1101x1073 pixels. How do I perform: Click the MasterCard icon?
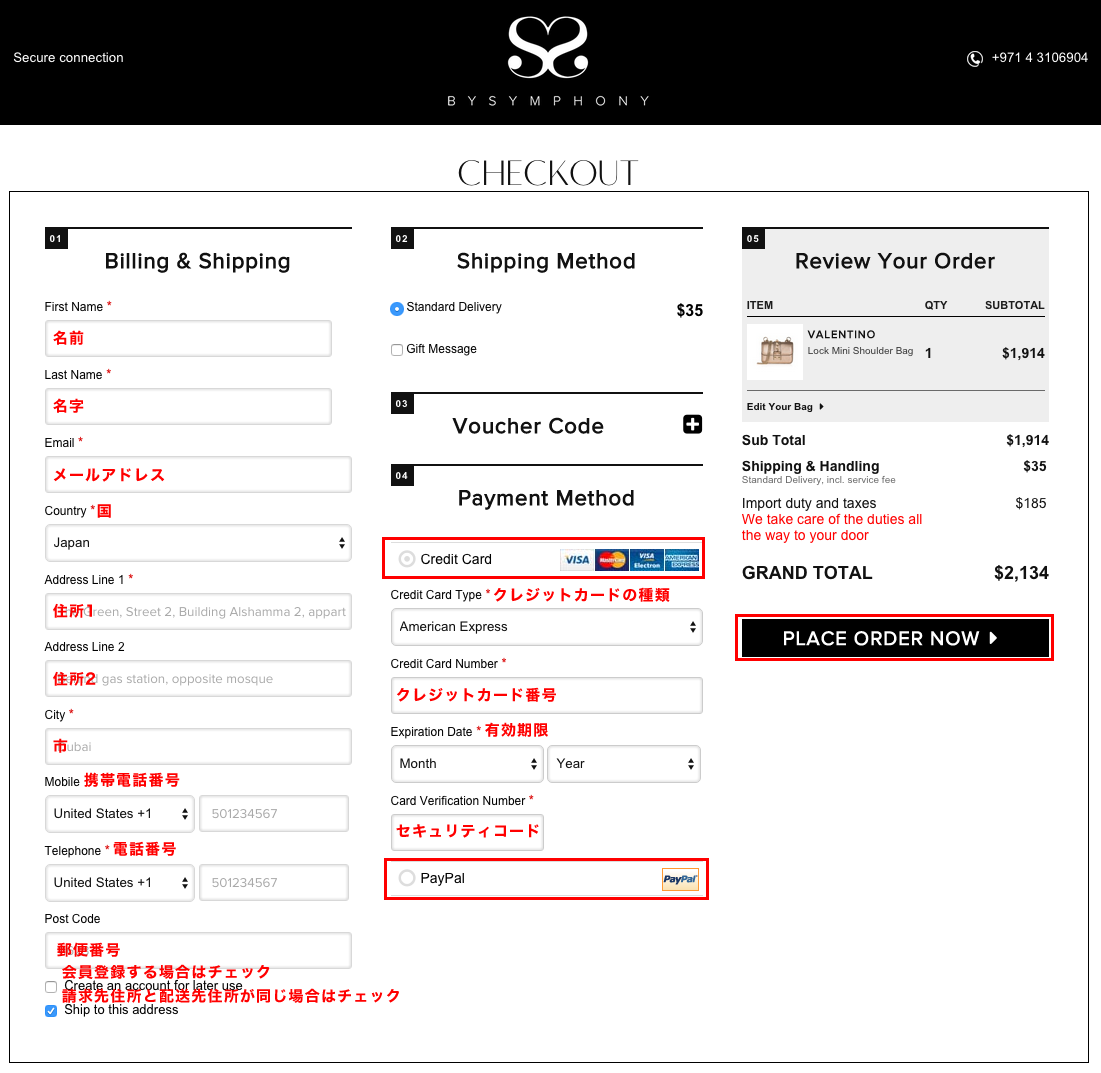[x=612, y=560]
